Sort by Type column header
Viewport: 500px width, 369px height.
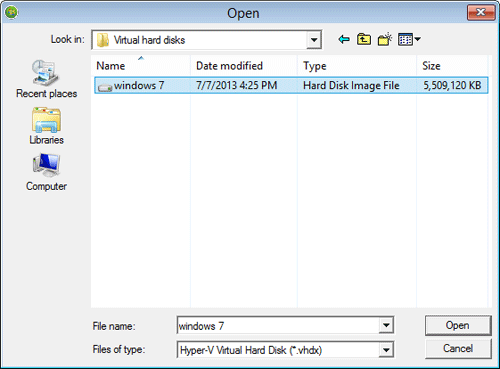click(357, 66)
